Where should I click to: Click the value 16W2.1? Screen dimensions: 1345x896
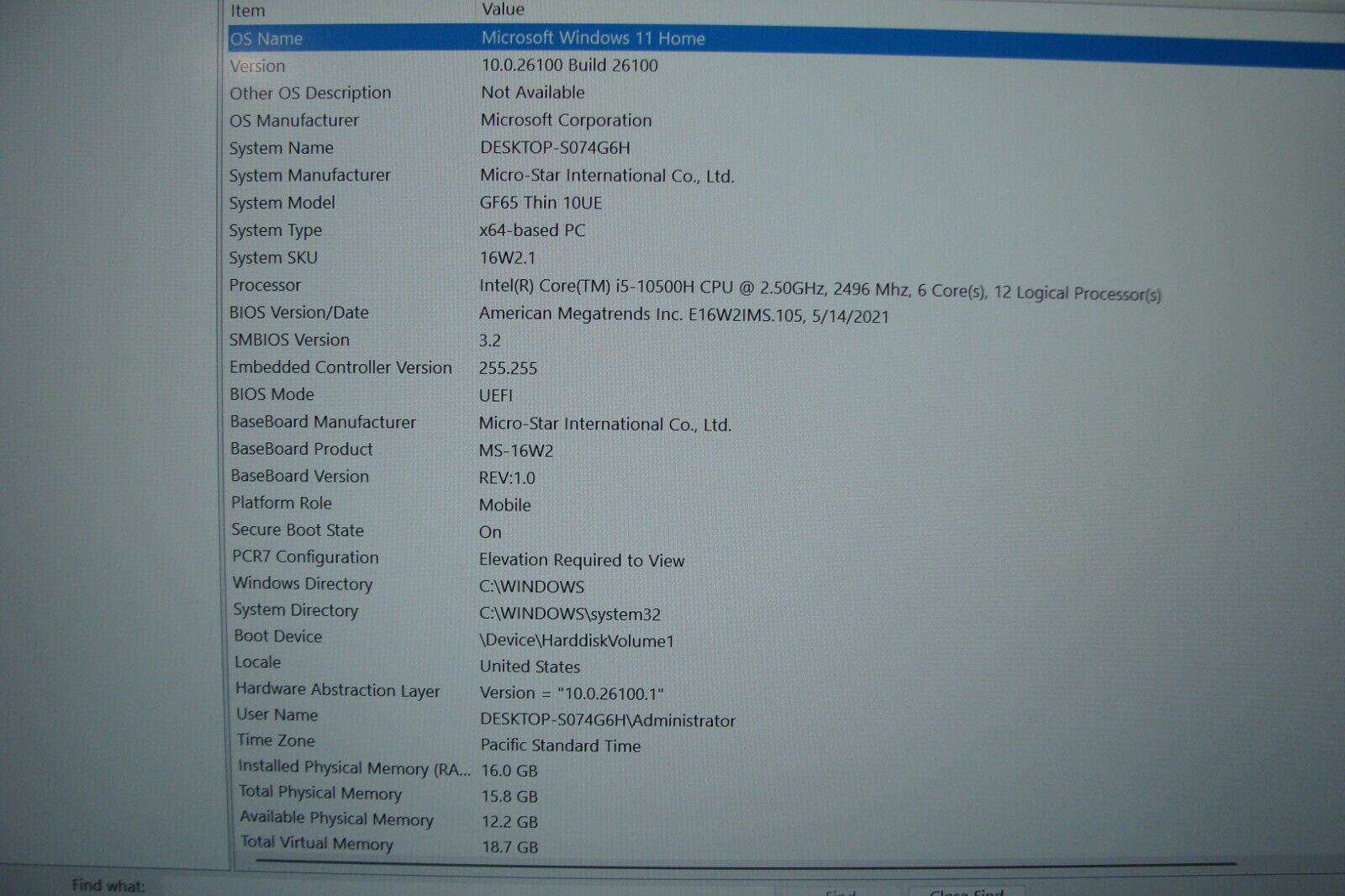pos(507,258)
